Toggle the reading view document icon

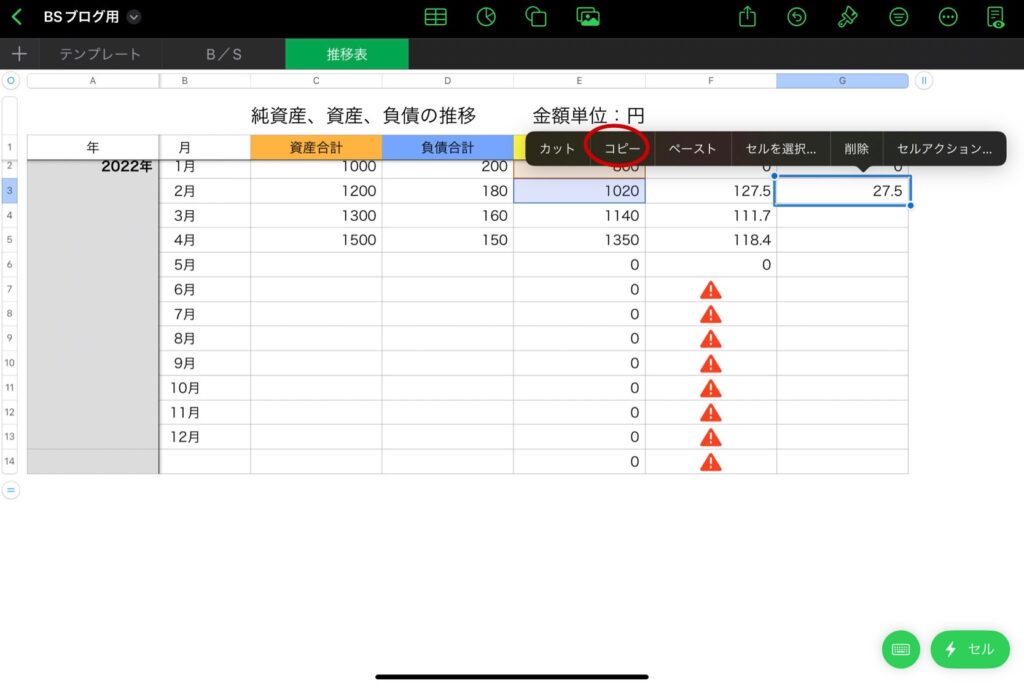[x=996, y=17]
